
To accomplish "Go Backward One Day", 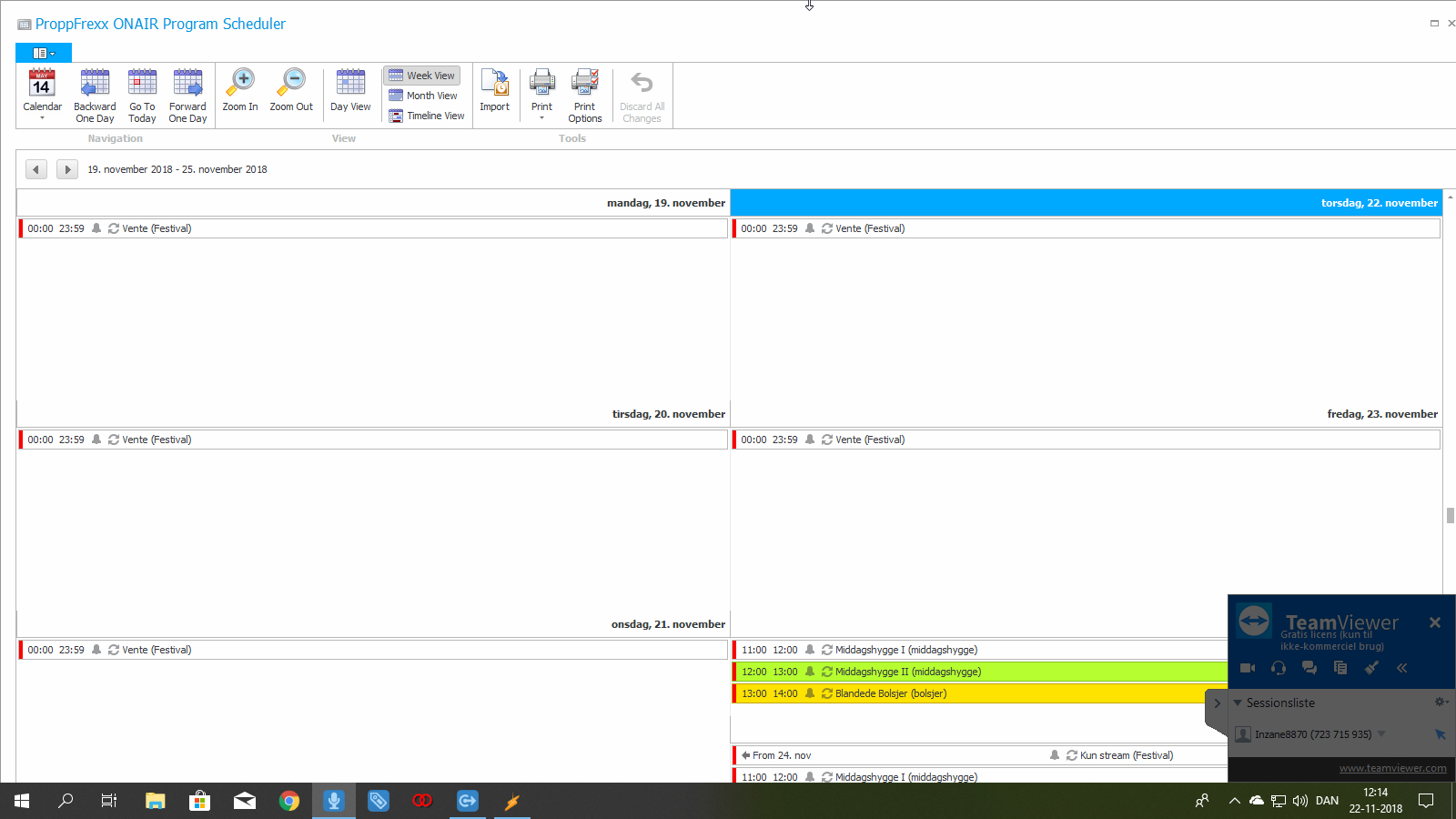I will pyautogui.click(x=95, y=95).
